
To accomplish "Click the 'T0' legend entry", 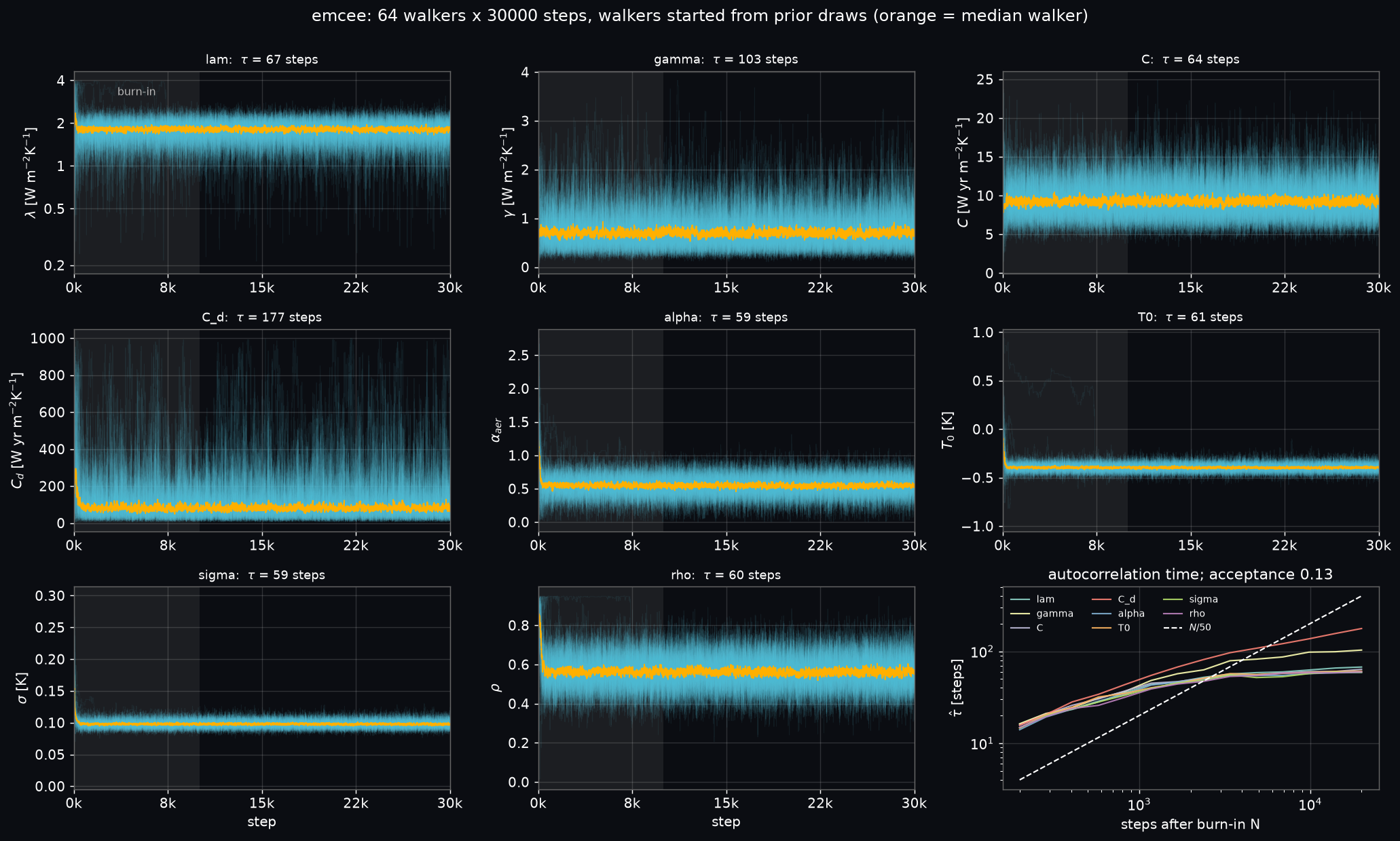I will click(x=1111, y=628).
